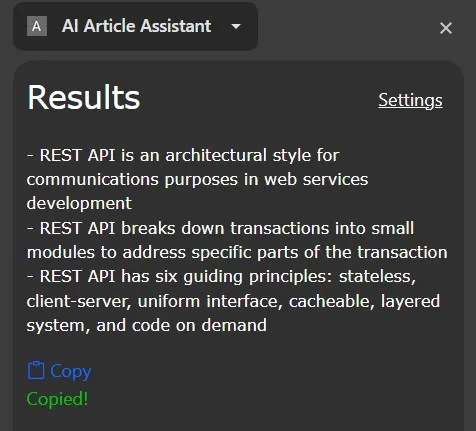Click the 'communications purposes in web services' line
This screenshot has width=476, height=431.
pyautogui.click(x=197, y=180)
